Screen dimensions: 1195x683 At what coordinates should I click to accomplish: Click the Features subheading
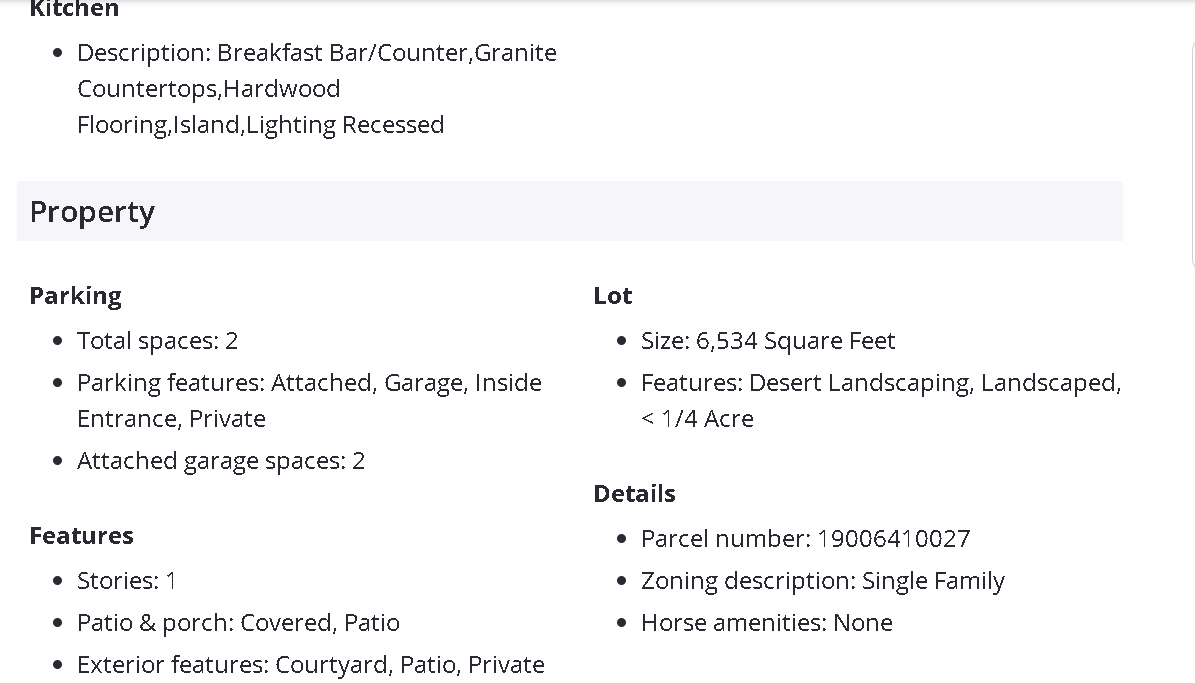81,536
